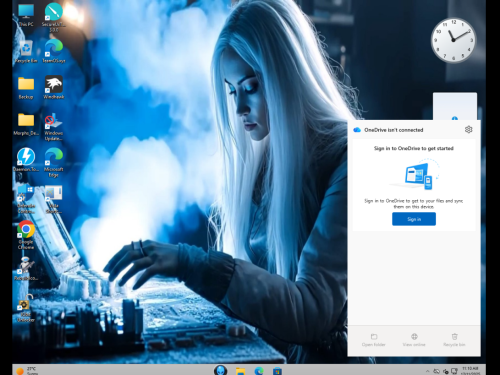The image size is (500, 375).
Task: Click the blue Sign in button
Action: coord(414,219)
